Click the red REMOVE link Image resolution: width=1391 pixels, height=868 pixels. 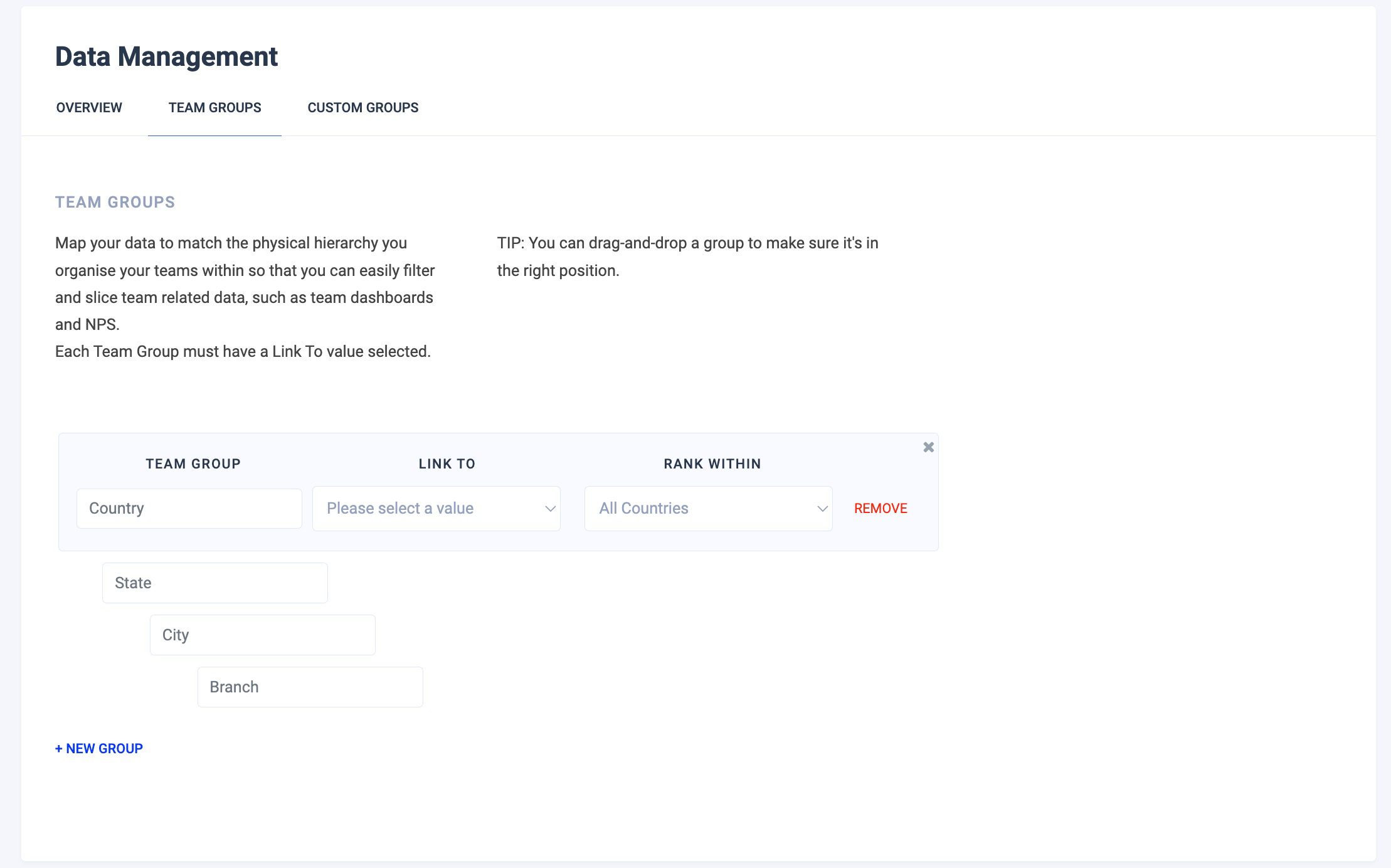(880, 509)
